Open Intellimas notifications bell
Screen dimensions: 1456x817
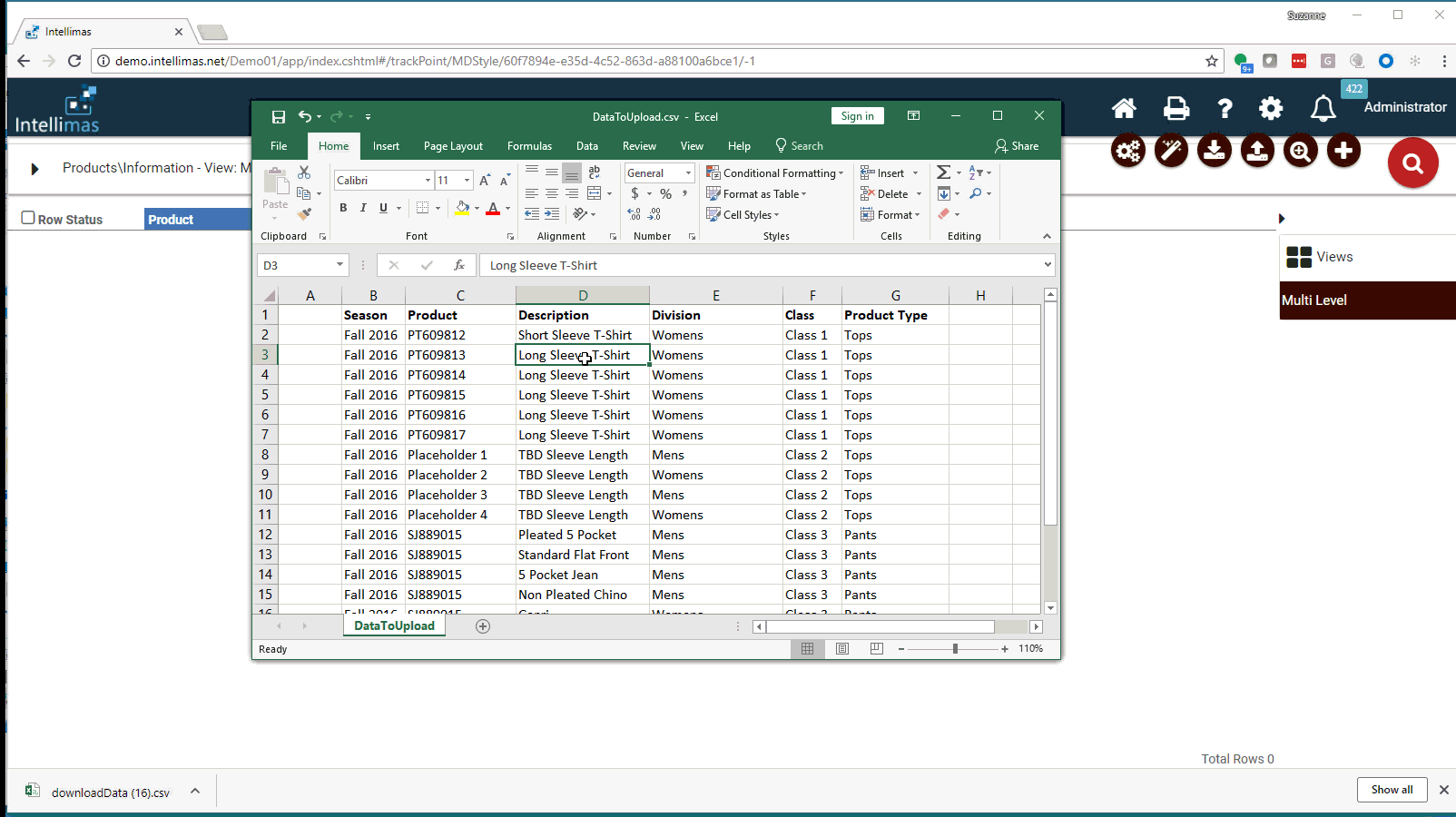tap(1323, 108)
